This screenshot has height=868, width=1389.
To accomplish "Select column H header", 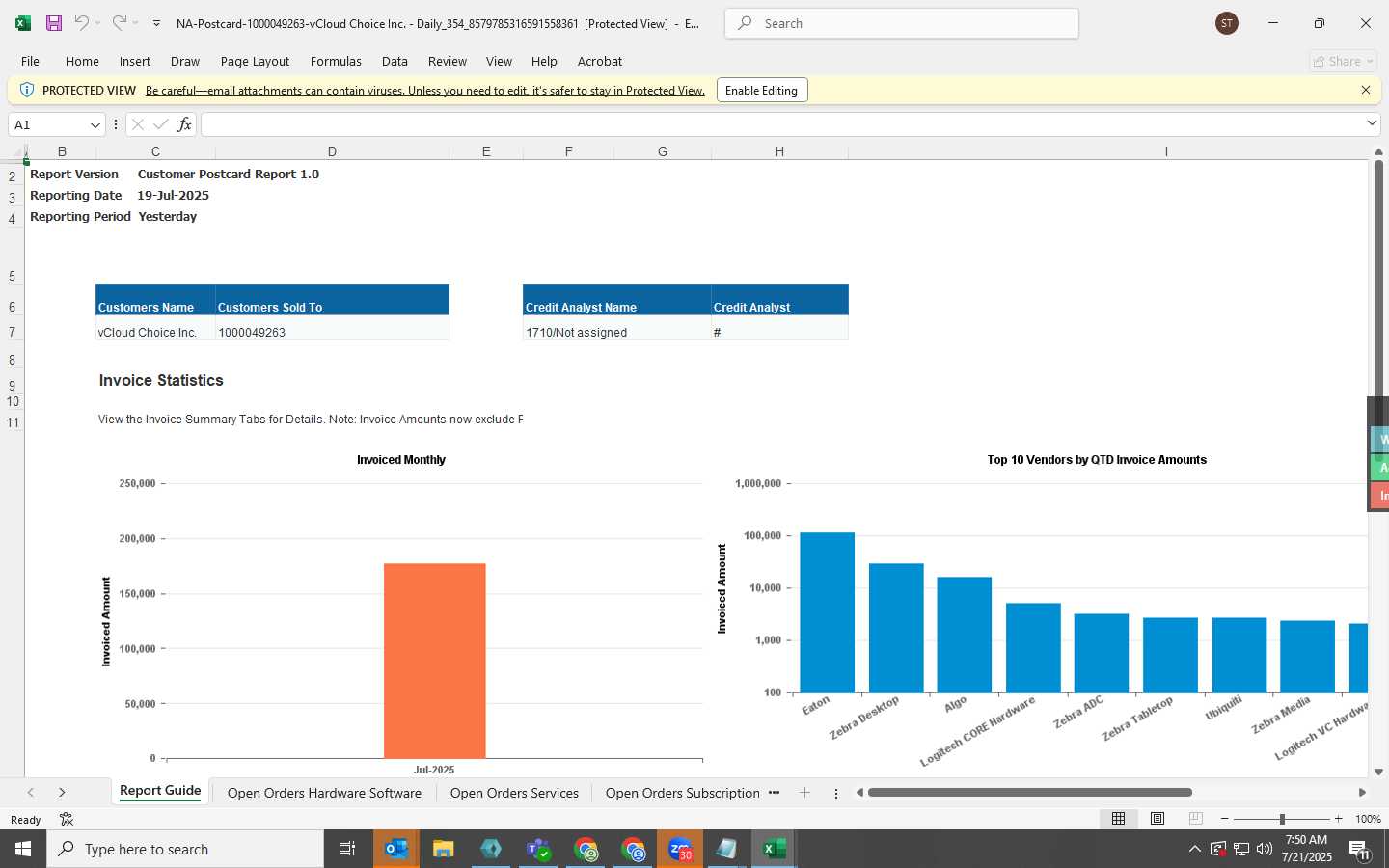I will tap(779, 151).
